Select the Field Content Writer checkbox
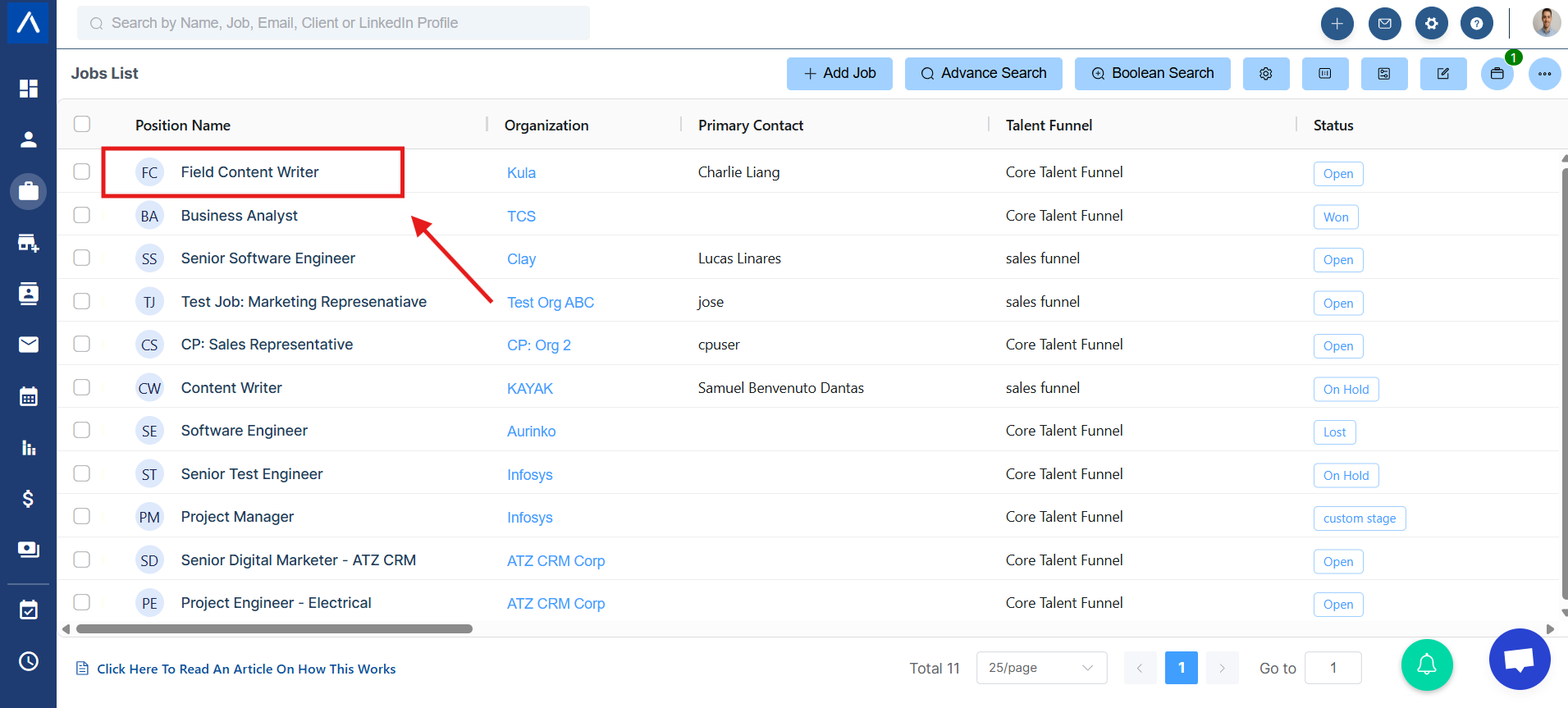Screen dimensions: 1568x708 82,171
